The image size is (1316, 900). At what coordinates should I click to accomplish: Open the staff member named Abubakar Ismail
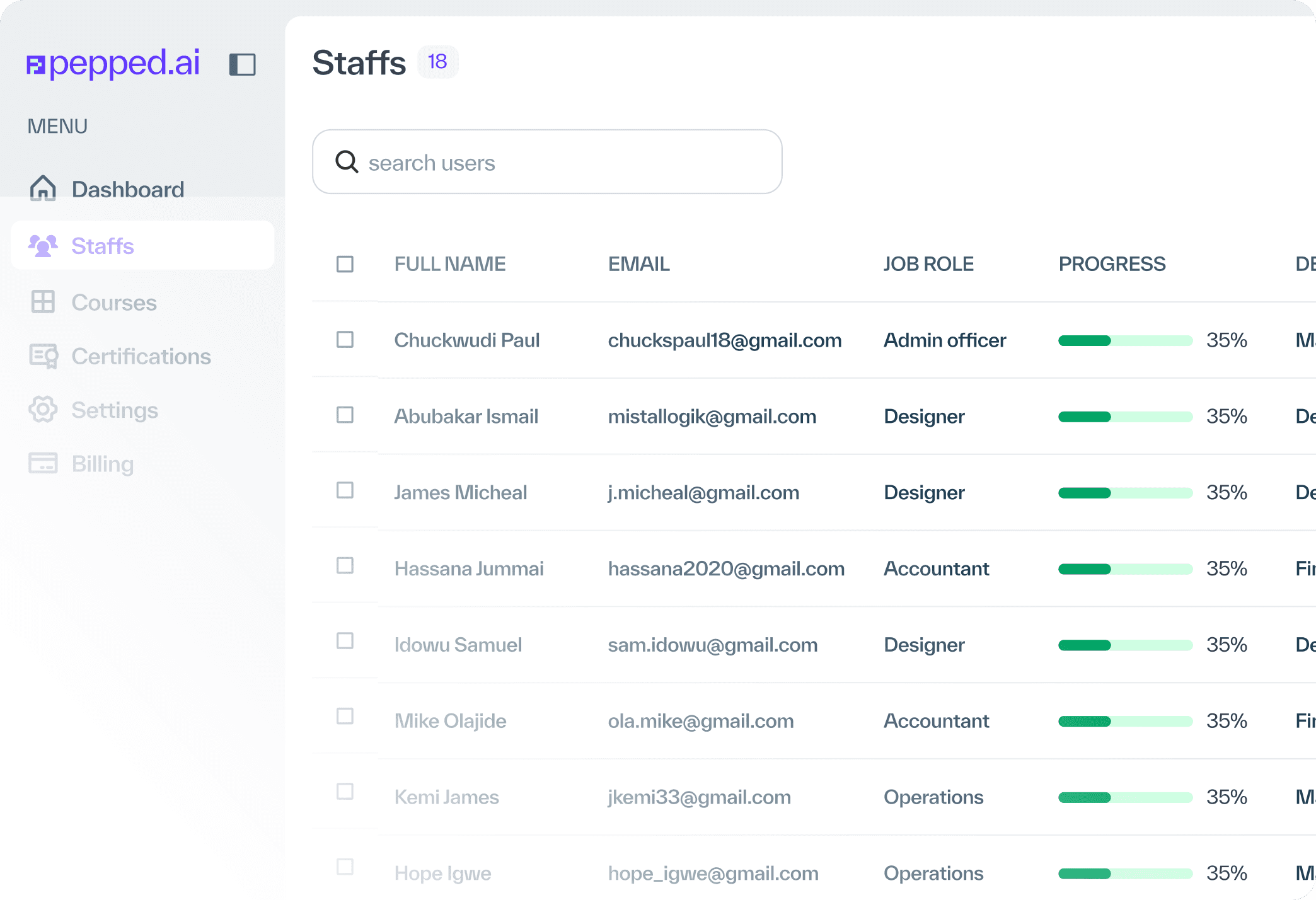tap(466, 417)
